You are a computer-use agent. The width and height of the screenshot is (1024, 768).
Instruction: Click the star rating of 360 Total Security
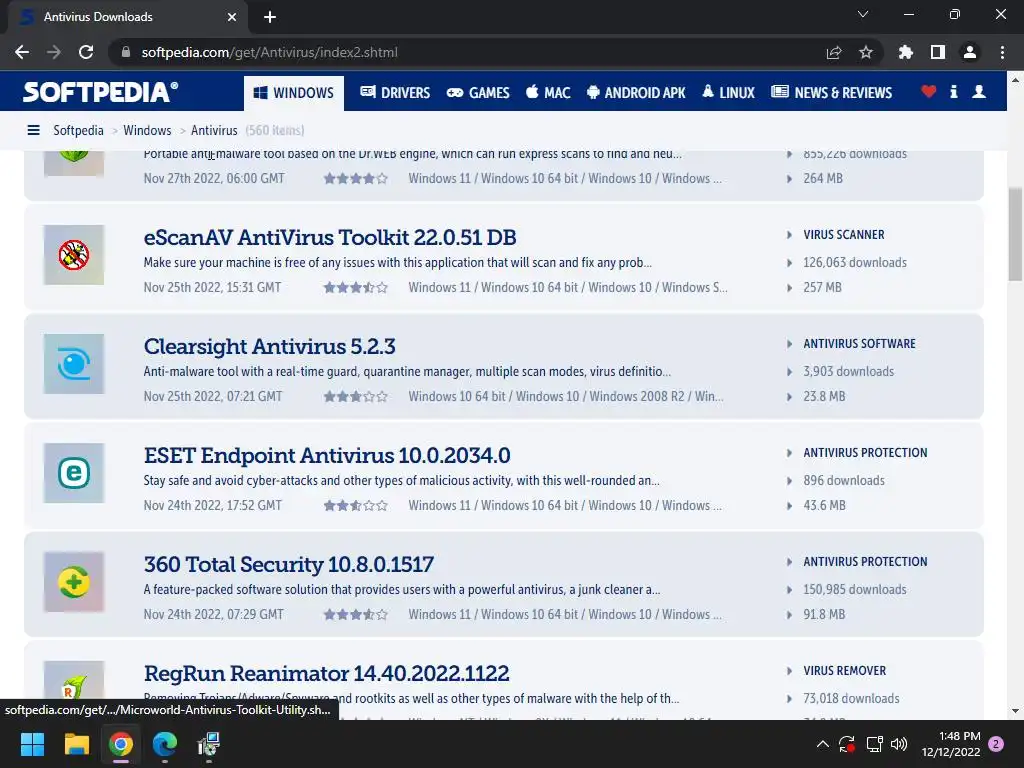point(356,615)
